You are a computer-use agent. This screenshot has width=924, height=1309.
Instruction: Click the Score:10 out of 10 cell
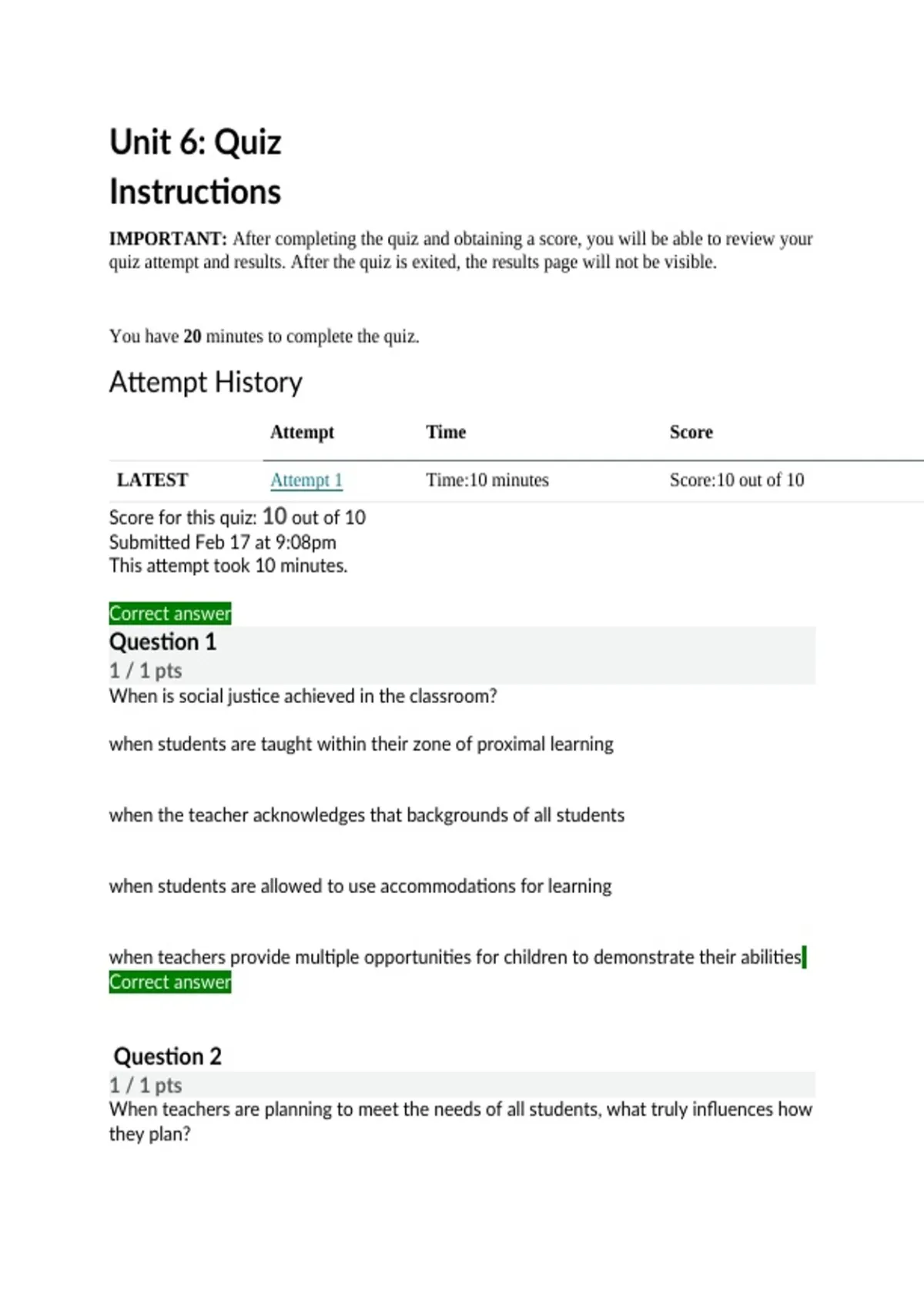[737, 480]
